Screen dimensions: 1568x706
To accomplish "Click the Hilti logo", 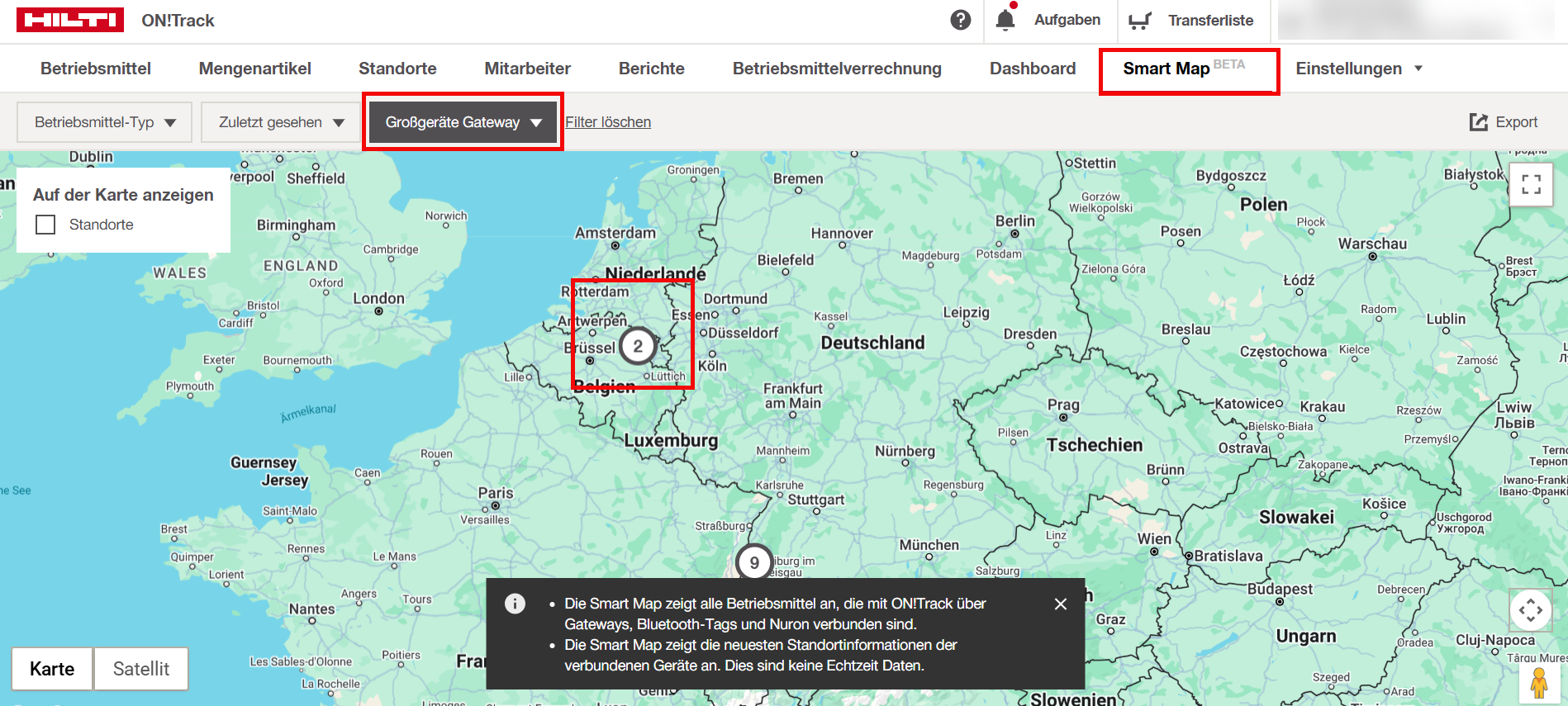I will click(x=70, y=20).
